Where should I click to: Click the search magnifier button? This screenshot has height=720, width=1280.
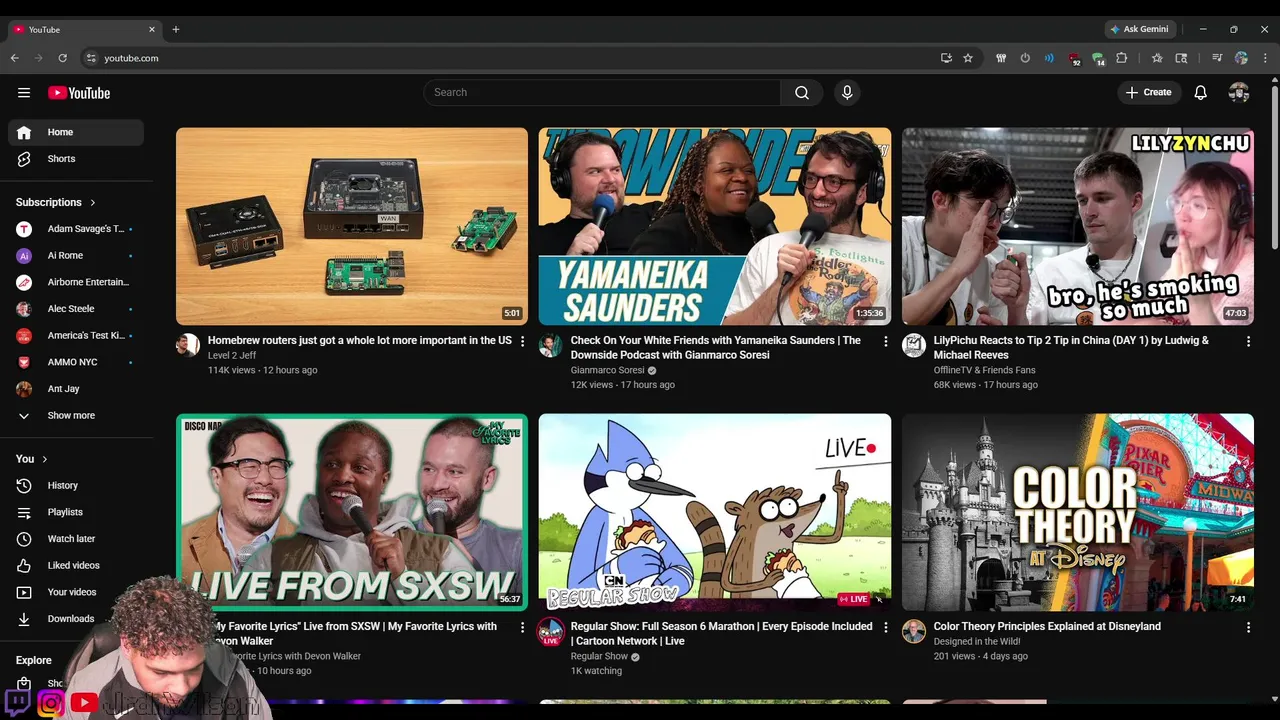point(802,93)
